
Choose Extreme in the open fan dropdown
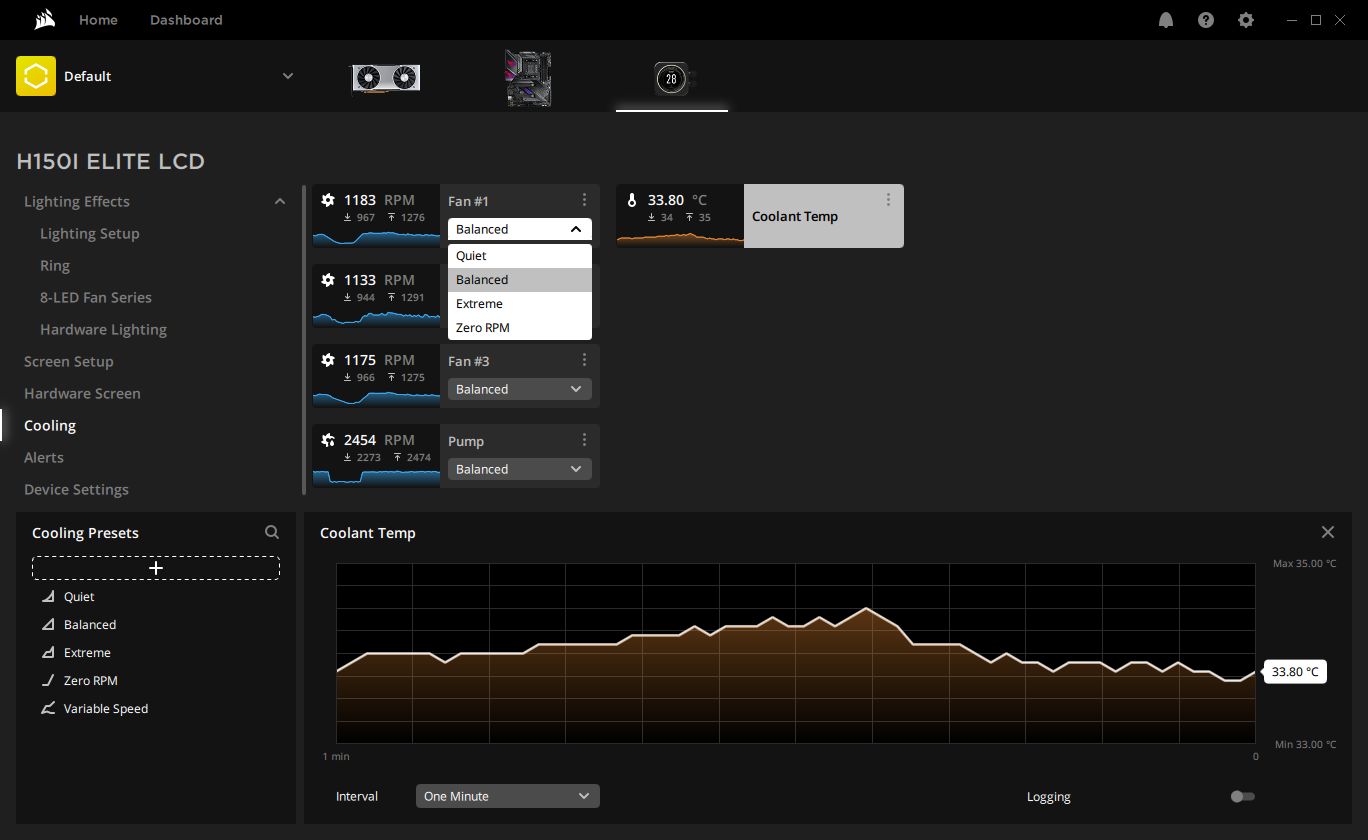[x=520, y=304]
